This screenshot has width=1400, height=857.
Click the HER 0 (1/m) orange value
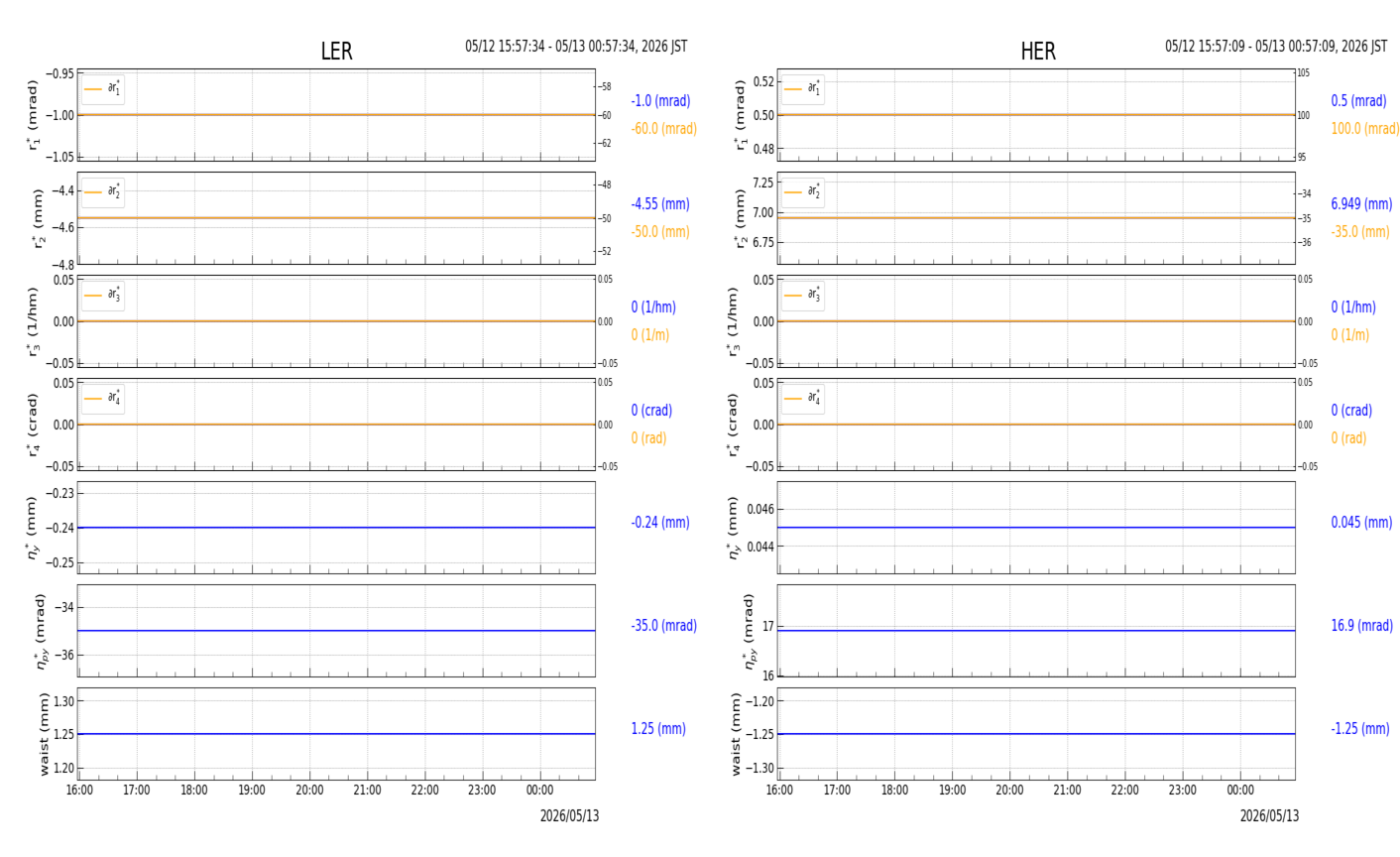[x=1350, y=335]
